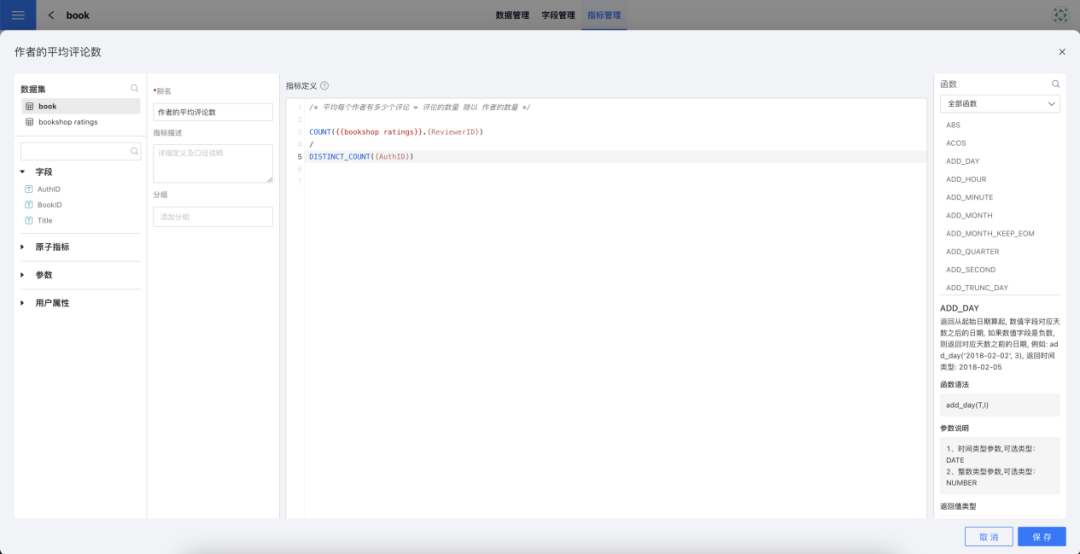1080x554 pixels.
Task: Search datasets with the 数据集 magnifier icon
Action: [134, 88]
